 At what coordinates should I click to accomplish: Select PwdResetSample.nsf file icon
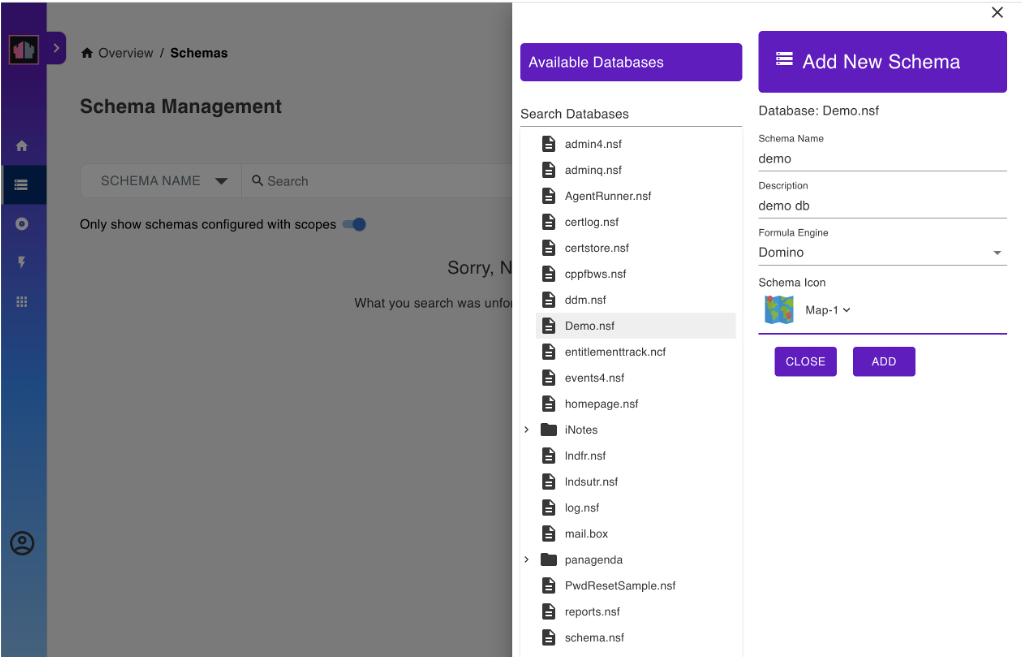click(549, 586)
